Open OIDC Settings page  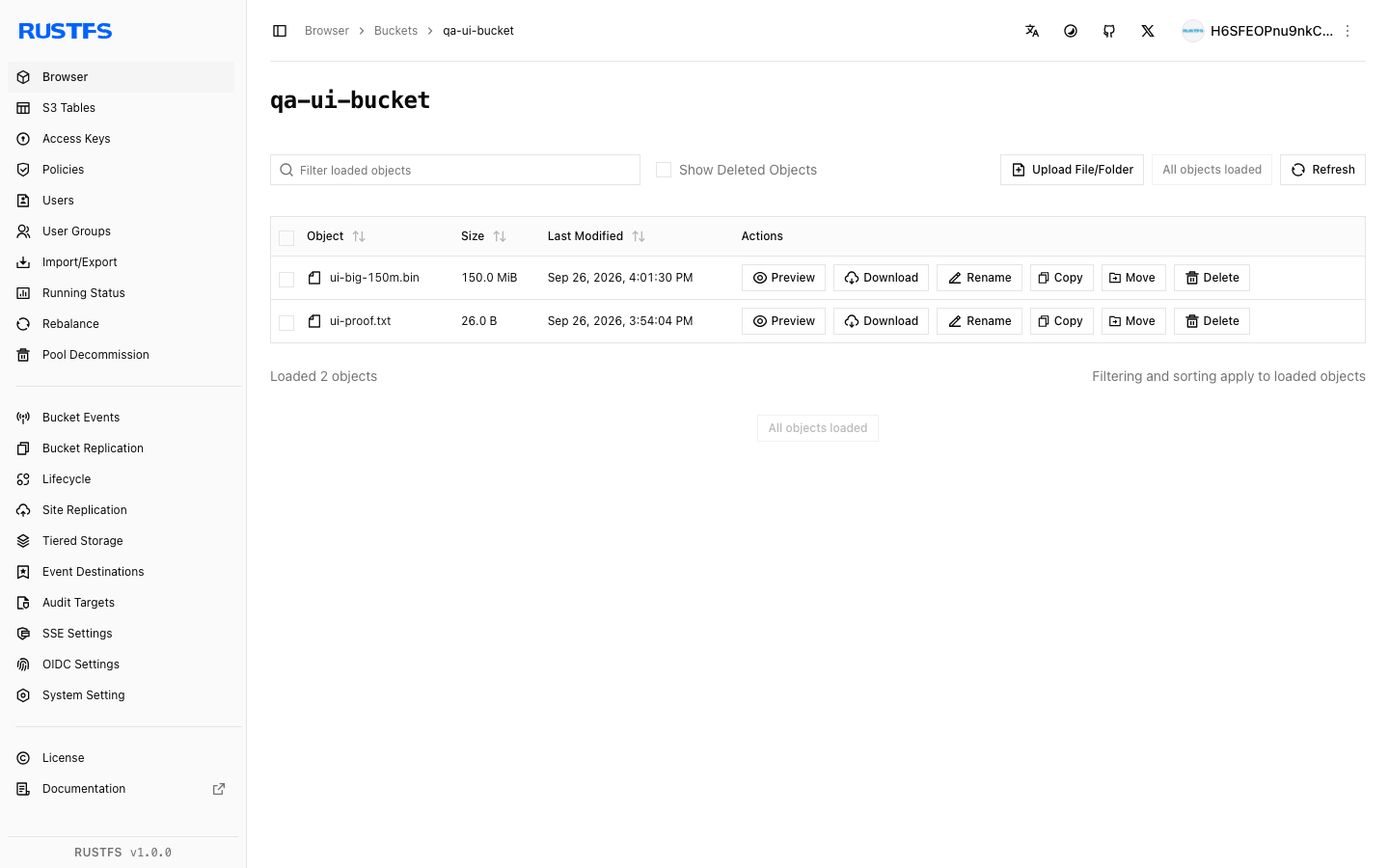(x=121, y=665)
